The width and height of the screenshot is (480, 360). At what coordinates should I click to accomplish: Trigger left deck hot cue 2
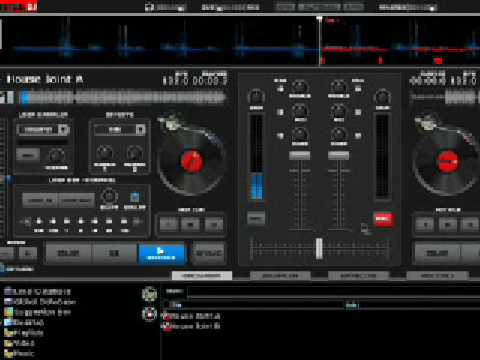pos(190,224)
